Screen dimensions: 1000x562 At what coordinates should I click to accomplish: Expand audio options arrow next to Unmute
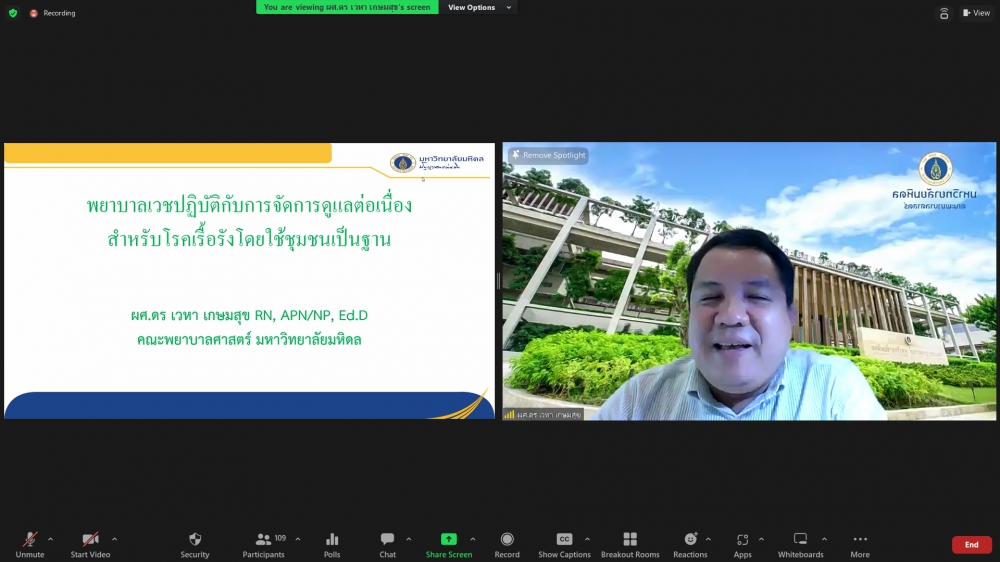click(51, 539)
